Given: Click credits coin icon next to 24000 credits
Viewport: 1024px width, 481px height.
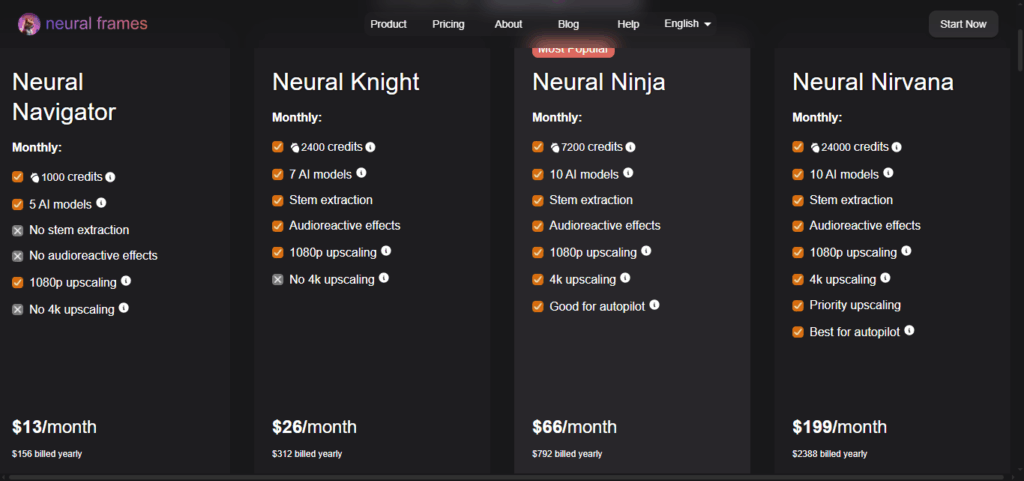Looking at the screenshot, I should coord(815,147).
